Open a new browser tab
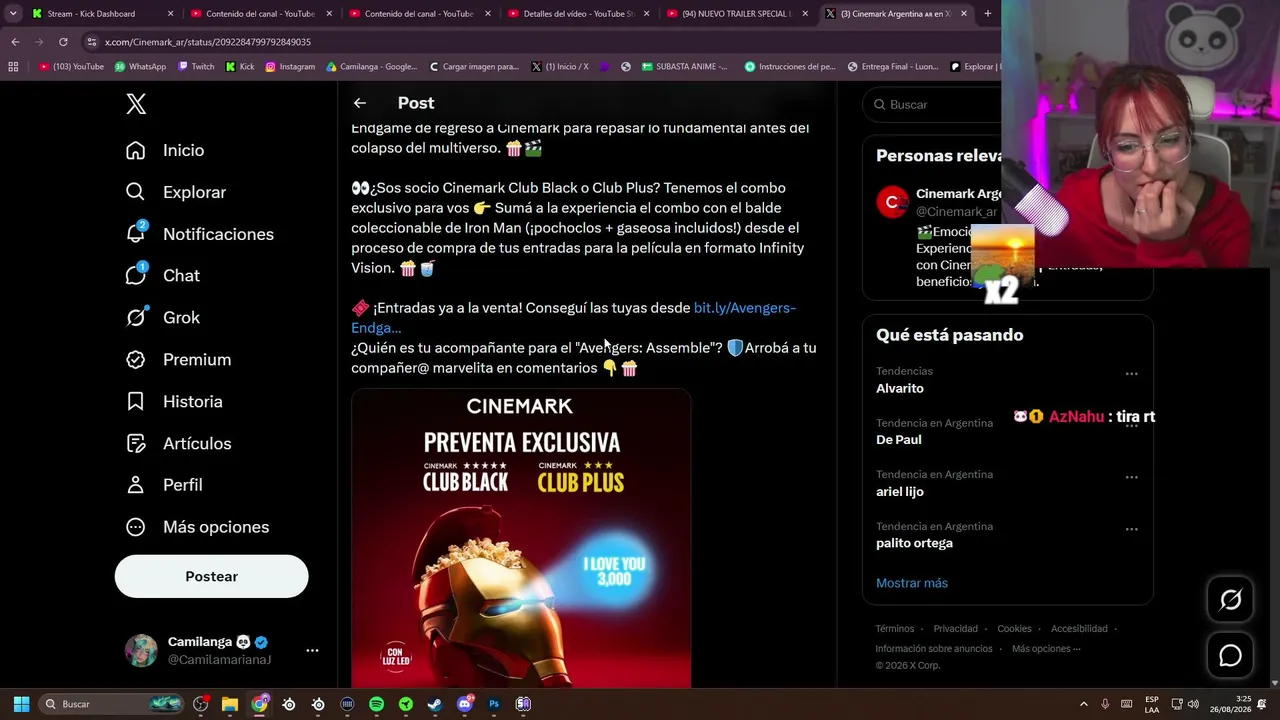Viewport: 1280px width, 720px height. 987,14
